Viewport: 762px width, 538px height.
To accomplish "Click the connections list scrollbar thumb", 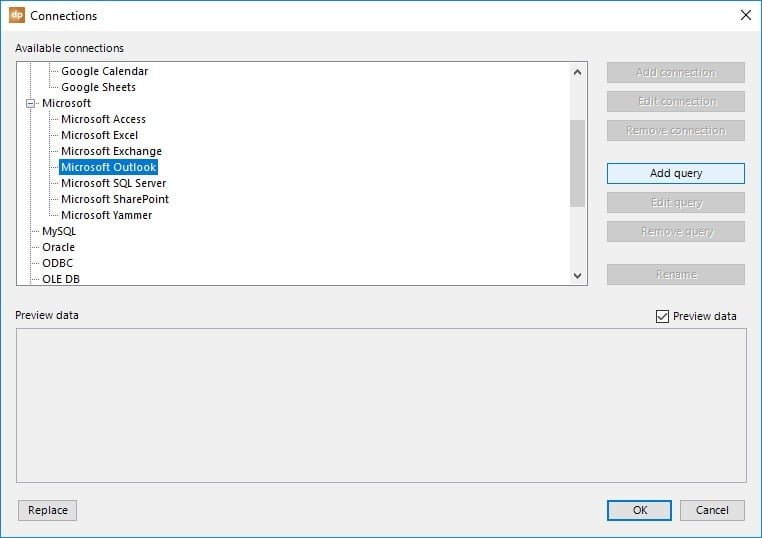I will (x=577, y=163).
